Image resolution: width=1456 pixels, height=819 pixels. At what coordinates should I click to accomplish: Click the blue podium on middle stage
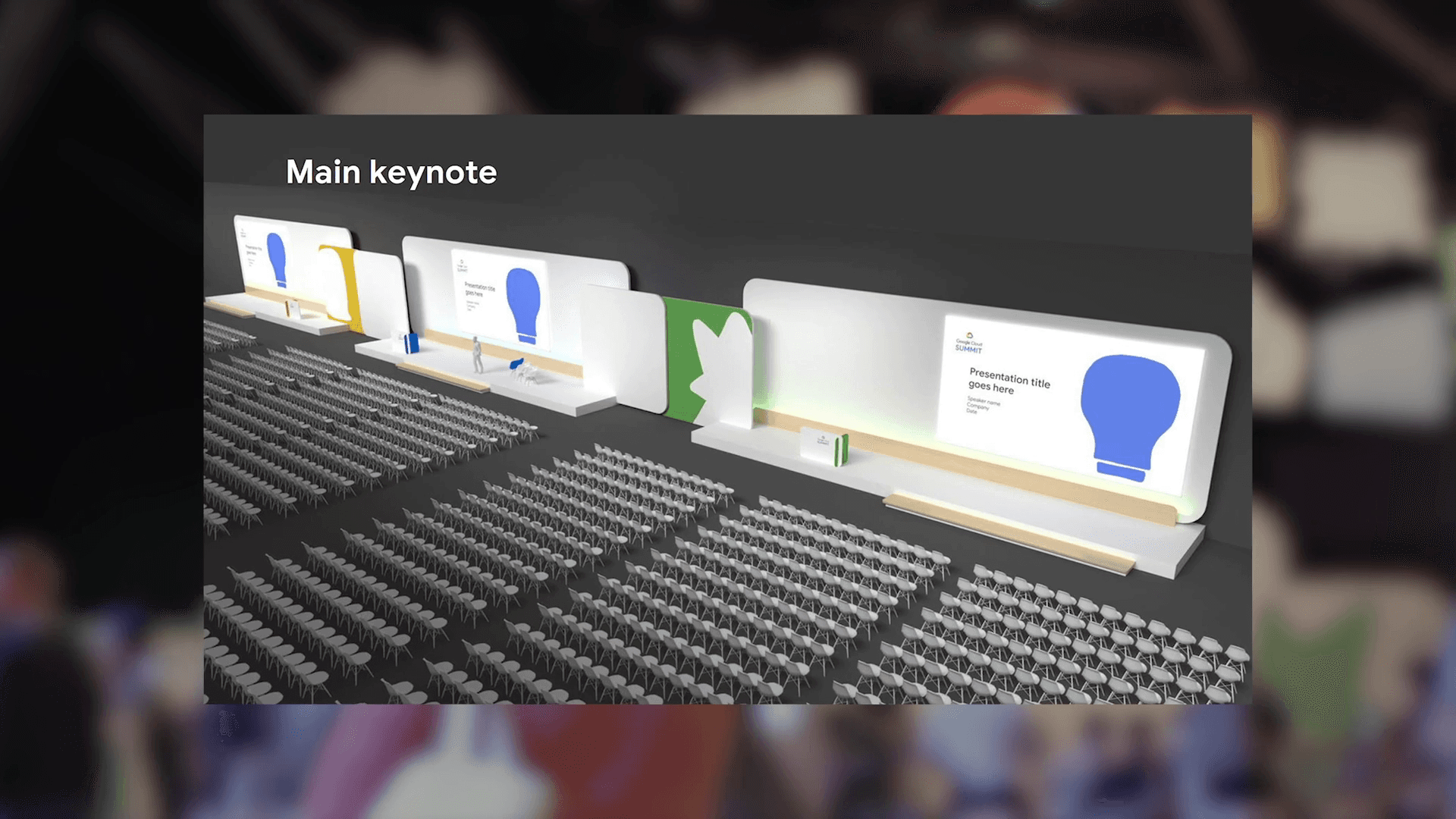[411, 343]
